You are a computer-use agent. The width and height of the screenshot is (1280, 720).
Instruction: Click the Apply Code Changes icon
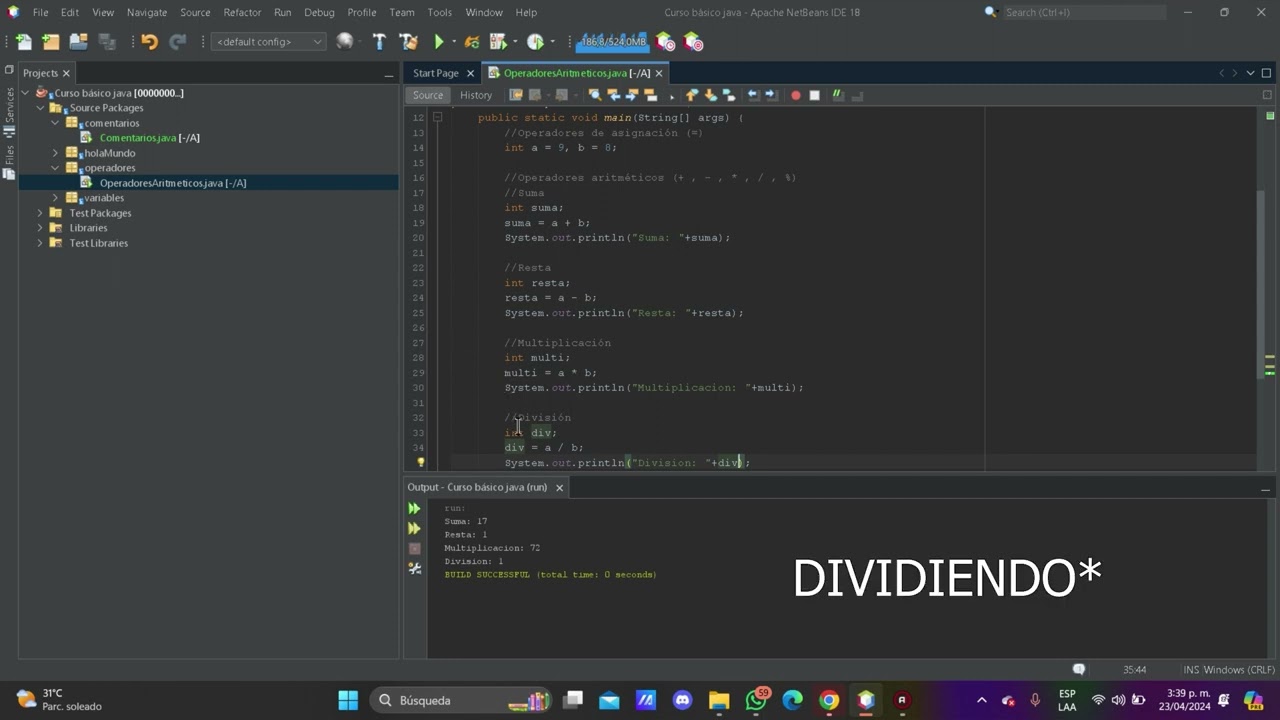pyautogui.click(x=472, y=42)
